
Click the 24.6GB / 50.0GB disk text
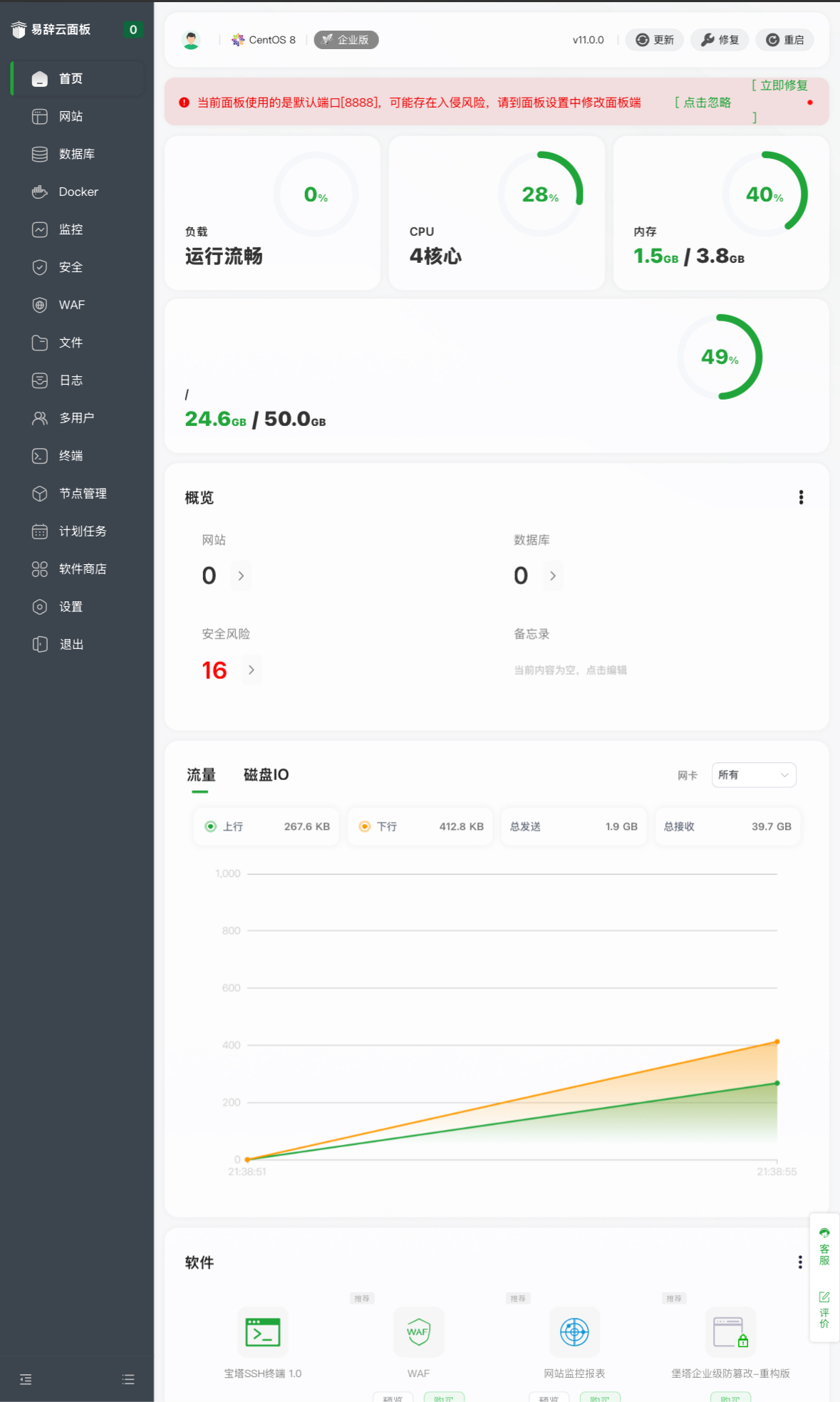coord(256,420)
